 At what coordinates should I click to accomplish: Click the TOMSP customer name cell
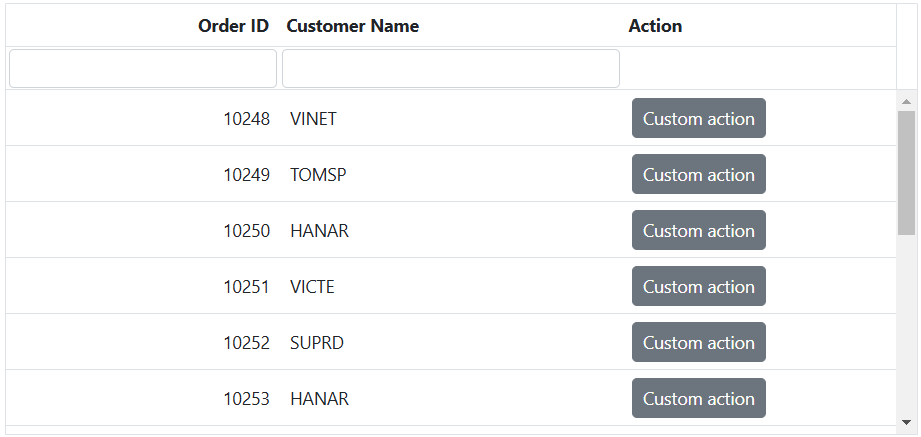[x=318, y=175]
